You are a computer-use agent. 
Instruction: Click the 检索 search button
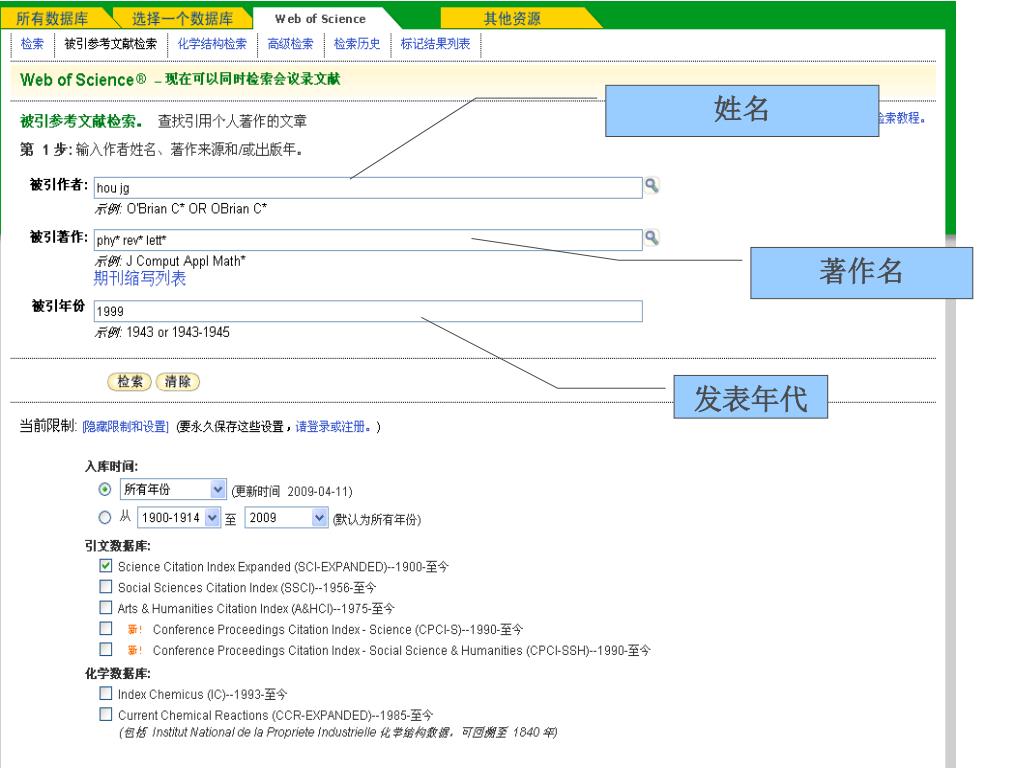[129, 381]
